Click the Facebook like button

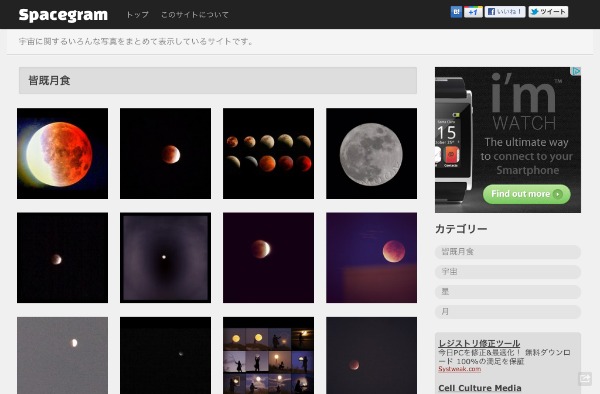click(505, 12)
